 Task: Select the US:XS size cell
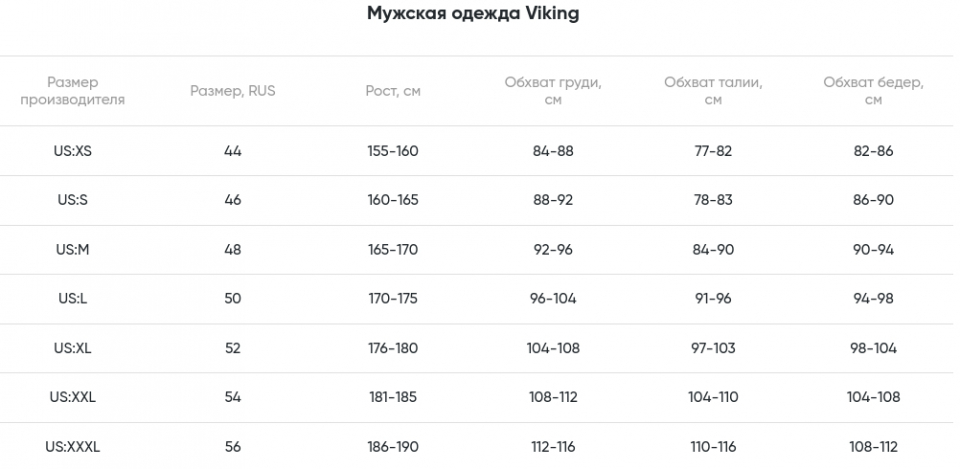click(x=72, y=151)
